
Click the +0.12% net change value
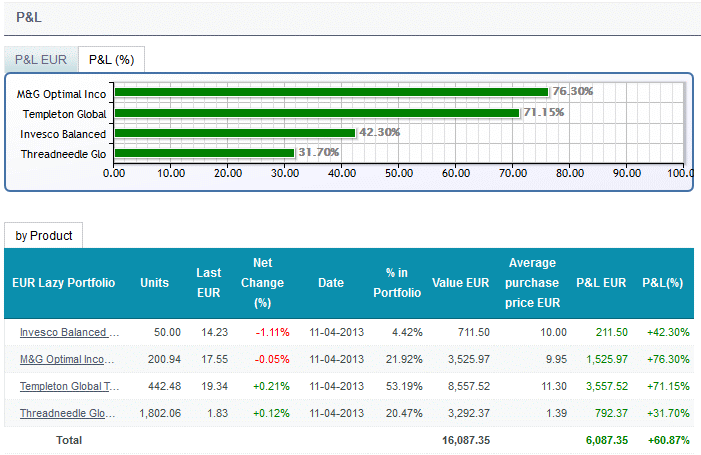tap(271, 413)
